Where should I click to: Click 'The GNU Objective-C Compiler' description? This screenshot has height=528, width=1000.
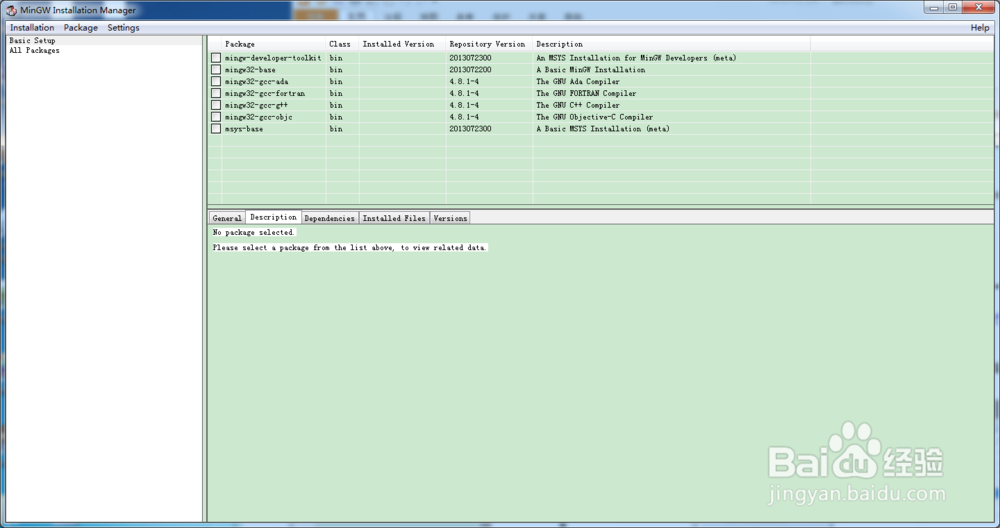tap(594, 117)
